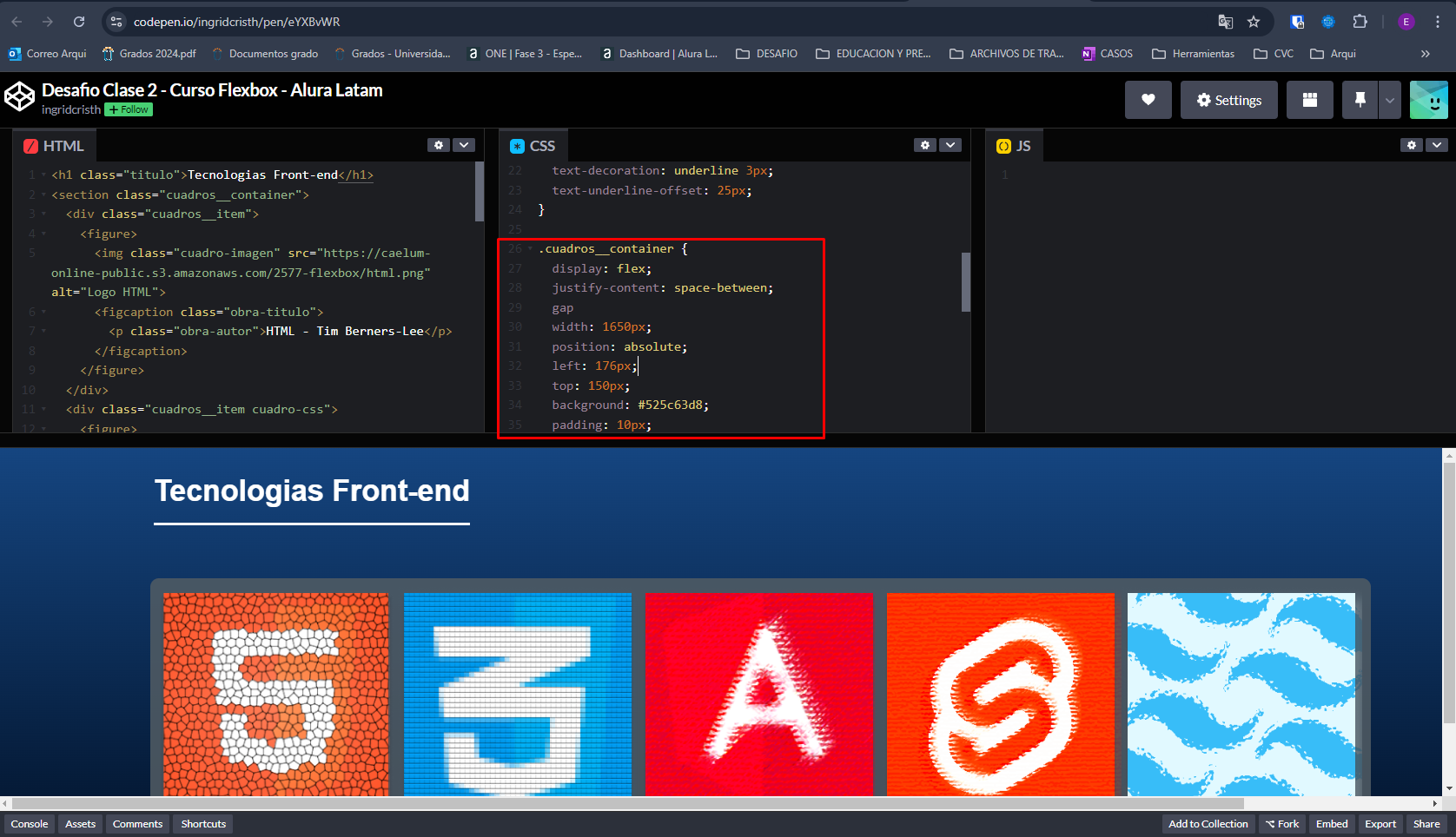Add to Collection button

pos(1208,824)
